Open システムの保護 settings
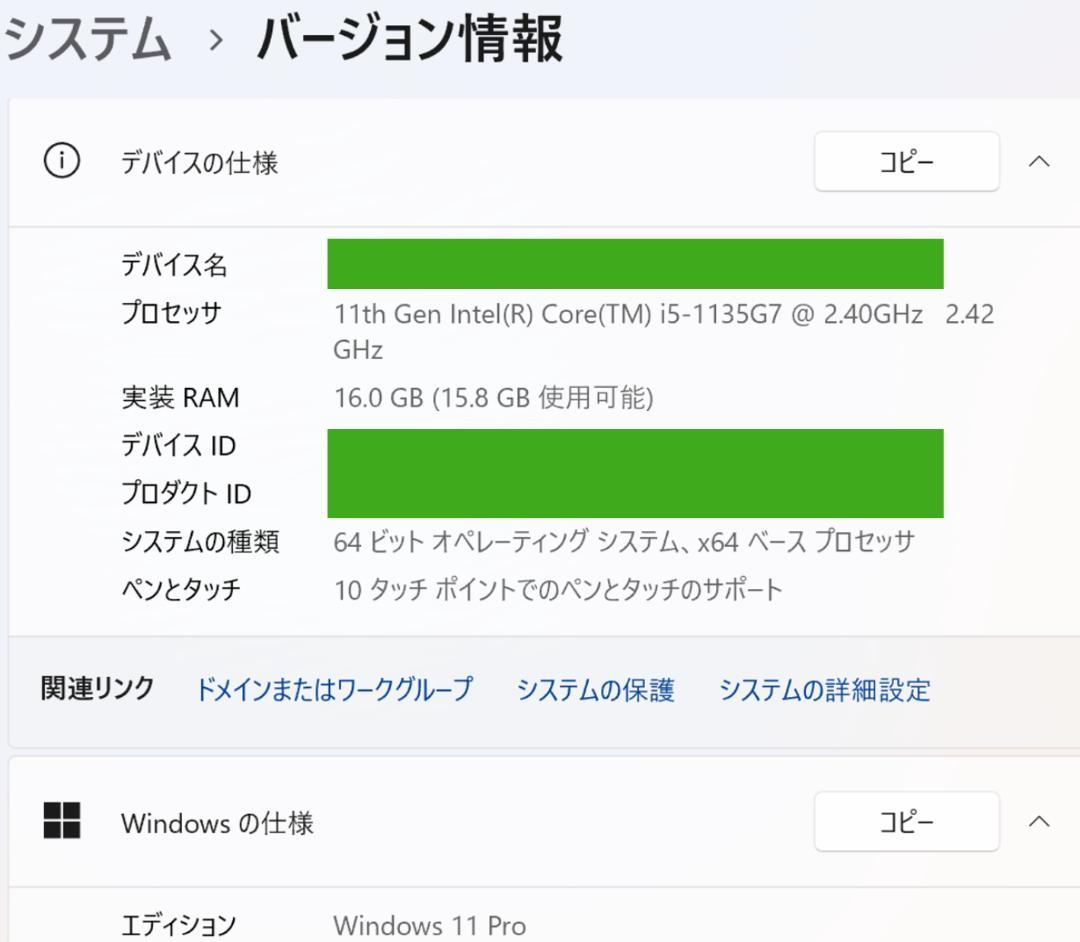Viewport: 1080px width, 942px height. 597,690
